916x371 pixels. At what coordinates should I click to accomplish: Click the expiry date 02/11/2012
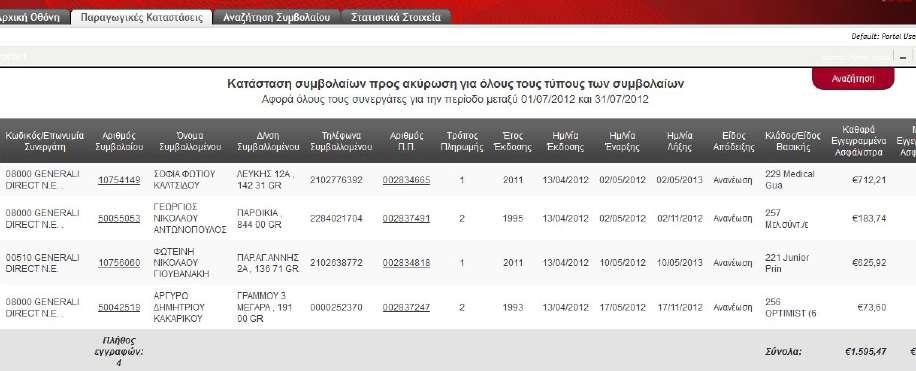click(679, 219)
